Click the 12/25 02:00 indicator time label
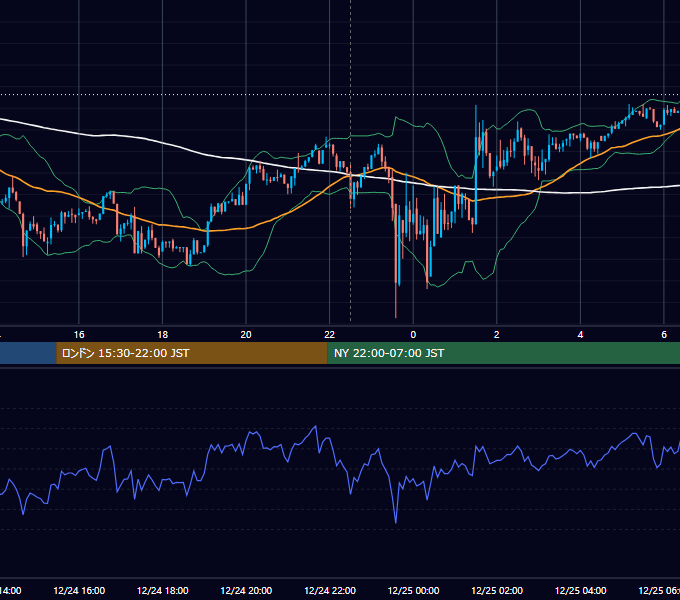This screenshot has height=600, width=680. [x=497, y=590]
